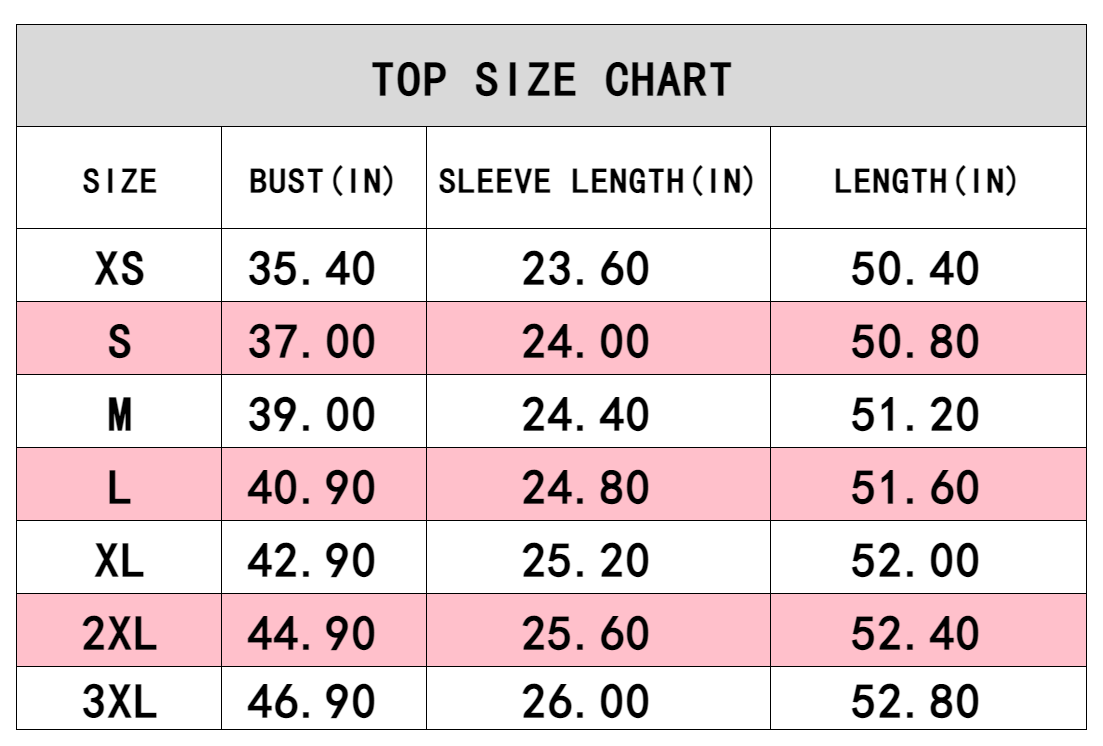Click the XS bust value 35.40
1103x746 pixels.
tap(312, 268)
